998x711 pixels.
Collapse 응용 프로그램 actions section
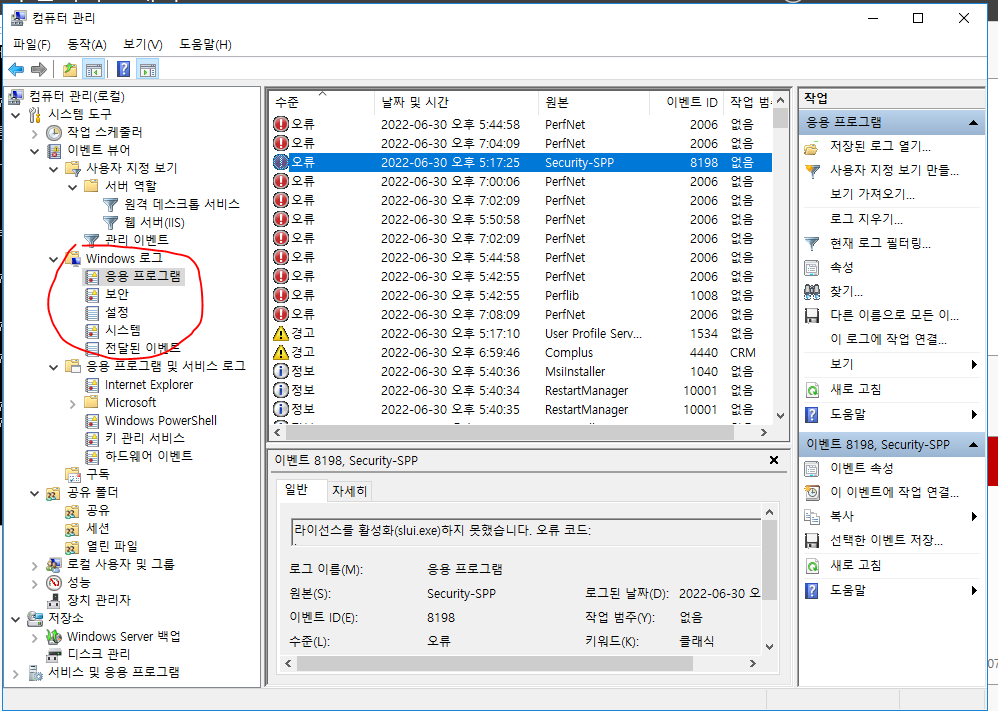pos(973,122)
